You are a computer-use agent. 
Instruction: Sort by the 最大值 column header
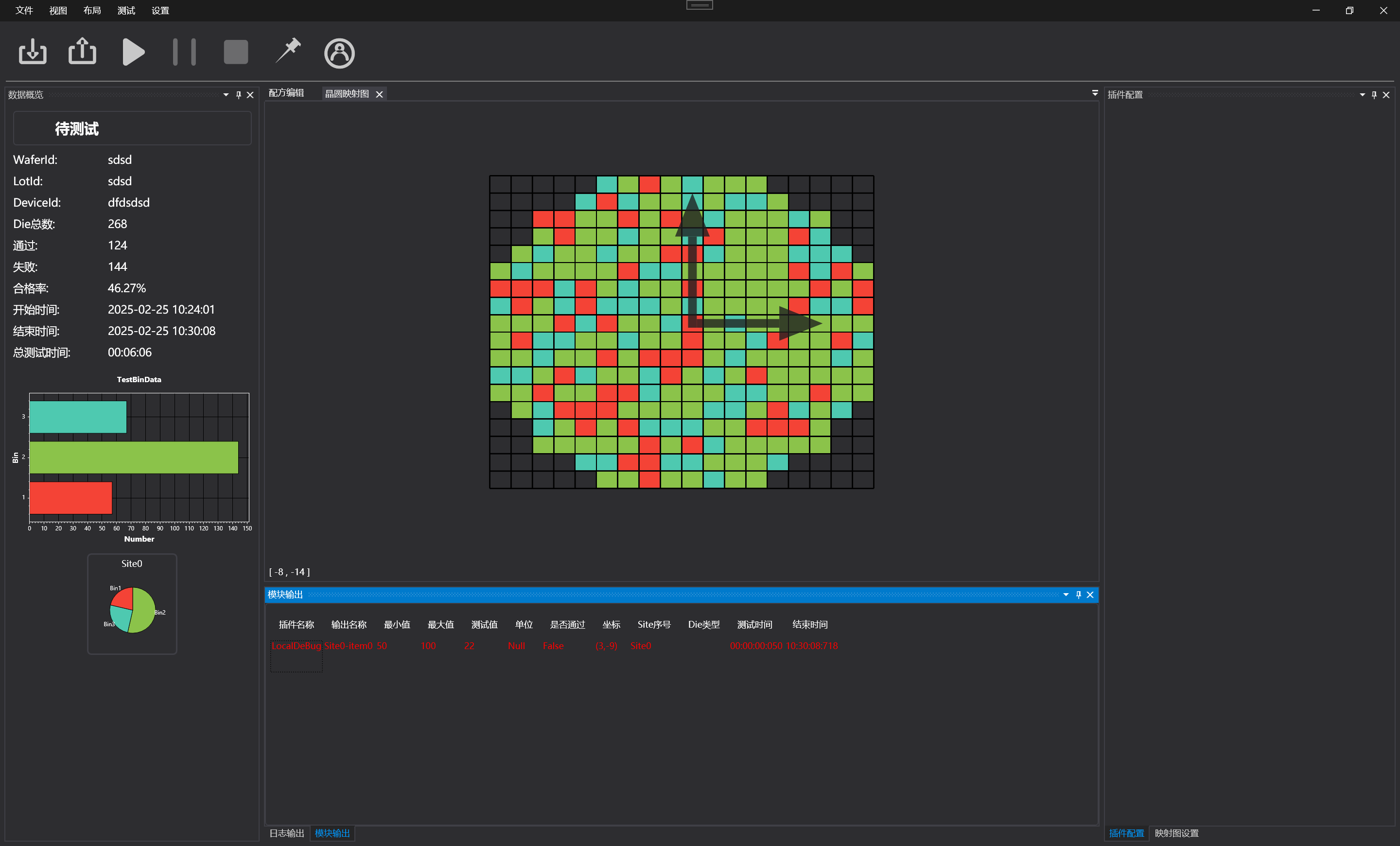pos(441,625)
